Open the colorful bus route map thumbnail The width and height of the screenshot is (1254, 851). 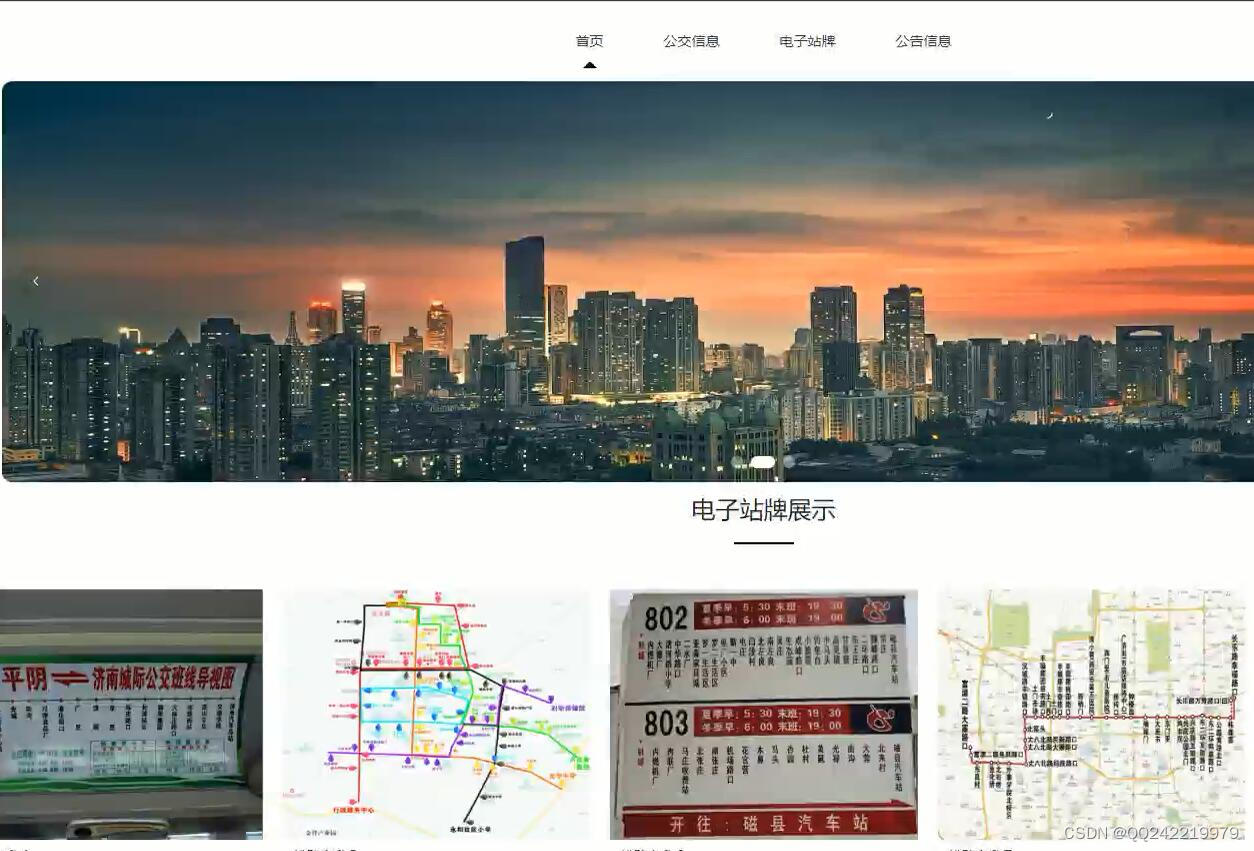coord(435,712)
